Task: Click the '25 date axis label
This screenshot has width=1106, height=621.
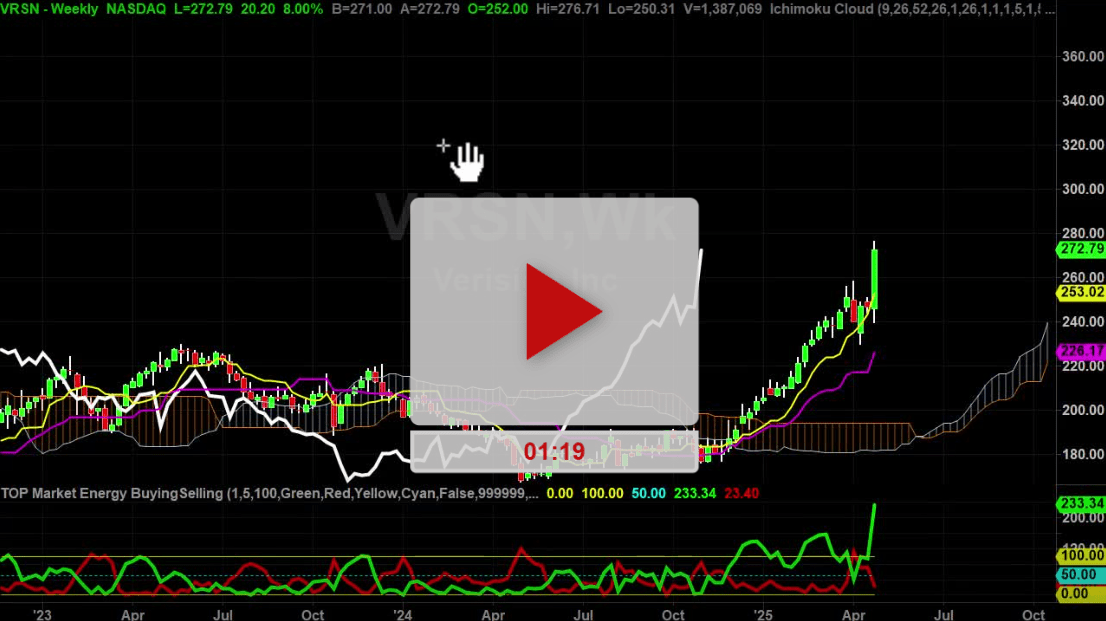Action: (x=762, y=615)
